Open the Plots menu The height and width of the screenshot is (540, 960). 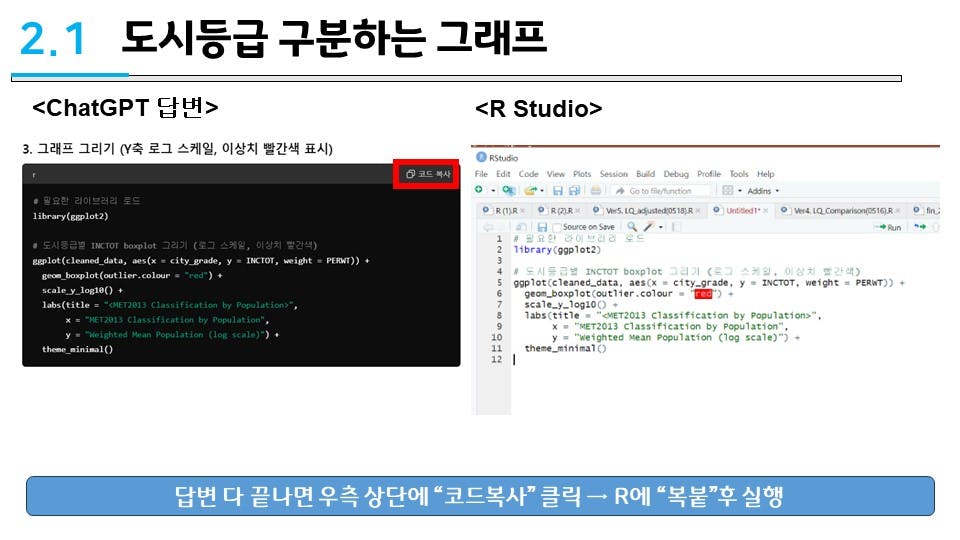[582, 174]
